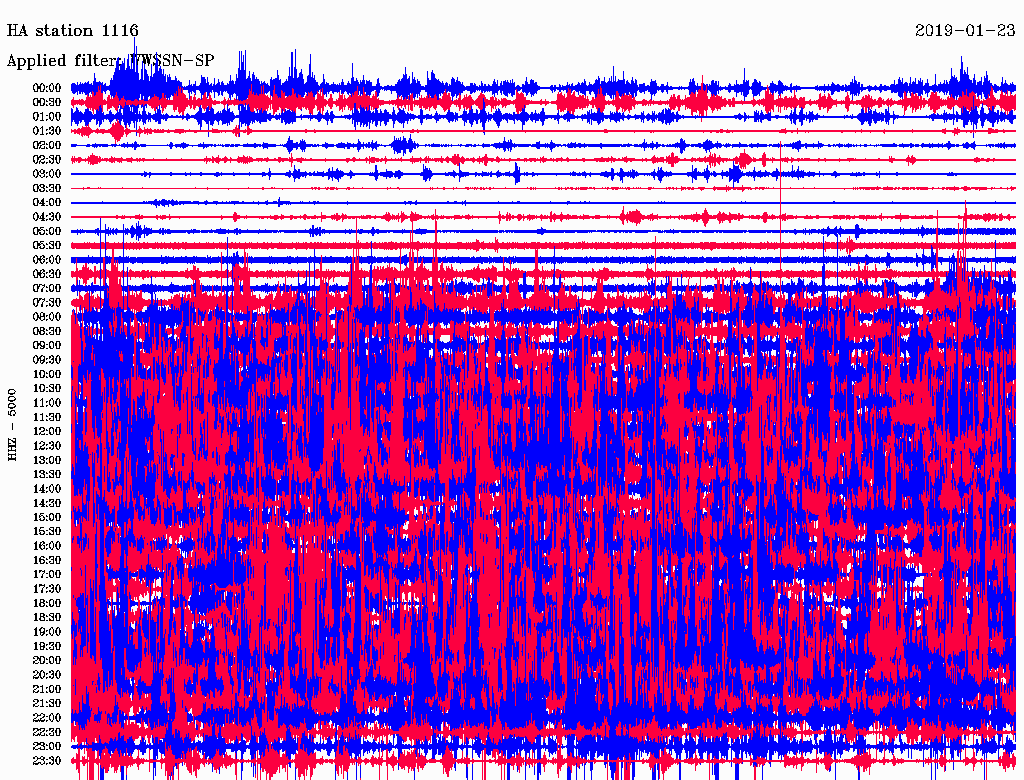Select the 04:00 time row label
This screenshot has height=780, width=1024.
[x=47, y=203]
